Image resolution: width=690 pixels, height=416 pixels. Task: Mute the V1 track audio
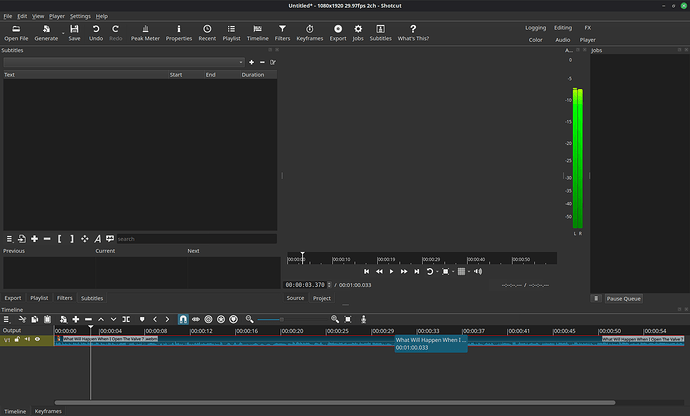pos(27,339)
